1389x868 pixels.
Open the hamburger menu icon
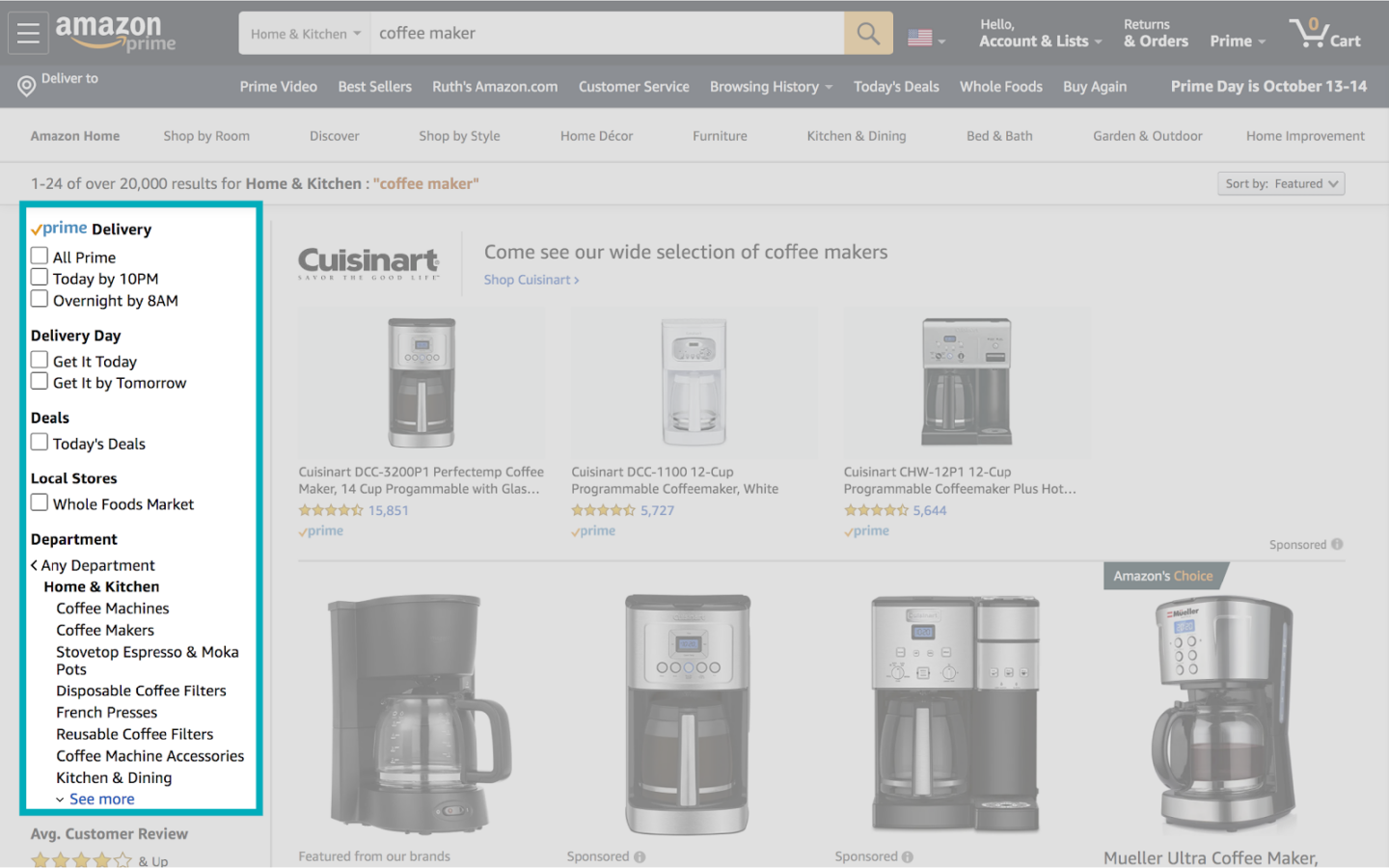[28, 33]
